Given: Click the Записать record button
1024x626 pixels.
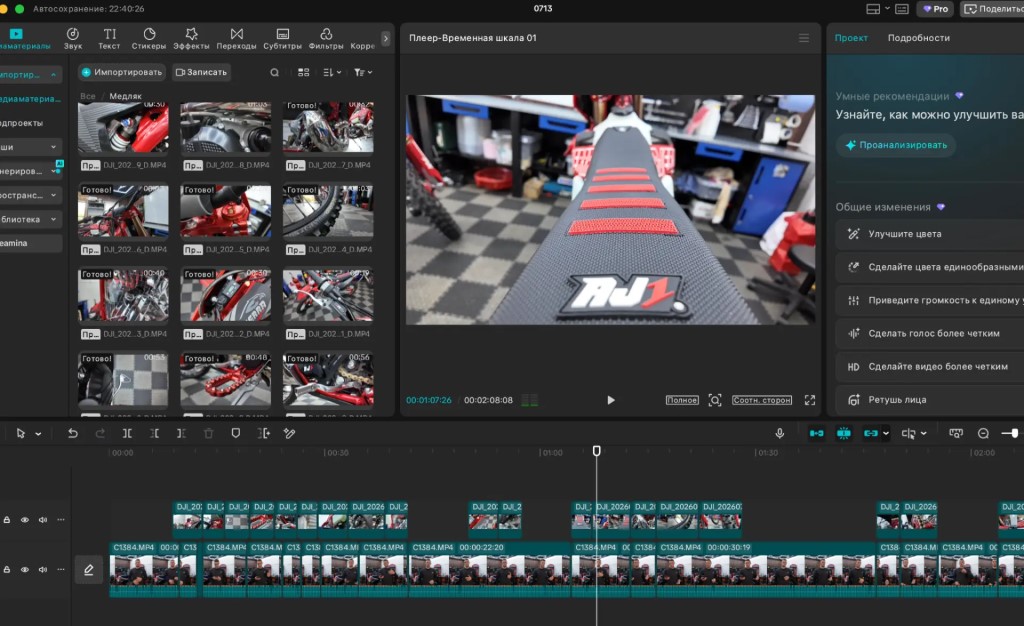Looking at the screenshot, I should 202,72.
